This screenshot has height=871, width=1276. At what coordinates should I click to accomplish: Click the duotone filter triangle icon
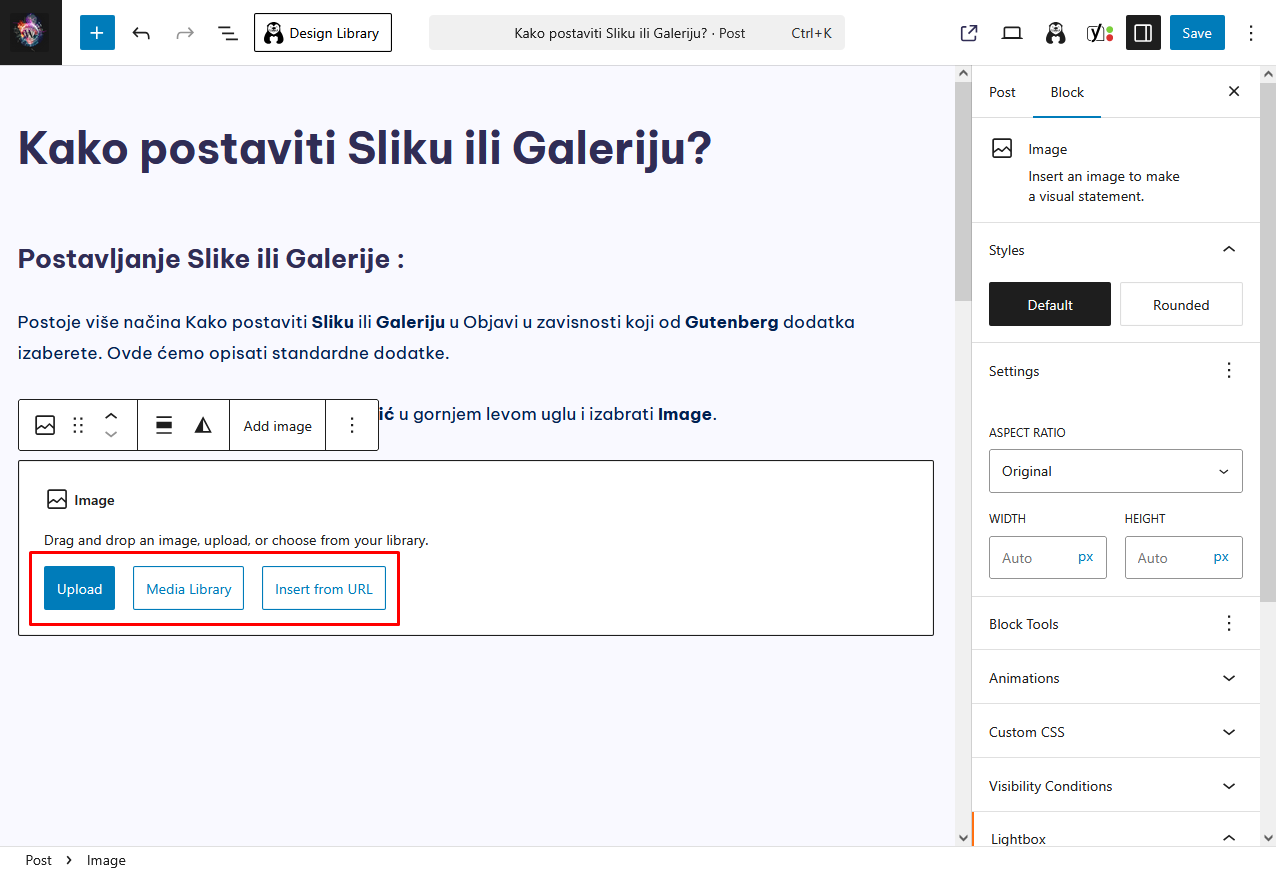tap(203, 425)
